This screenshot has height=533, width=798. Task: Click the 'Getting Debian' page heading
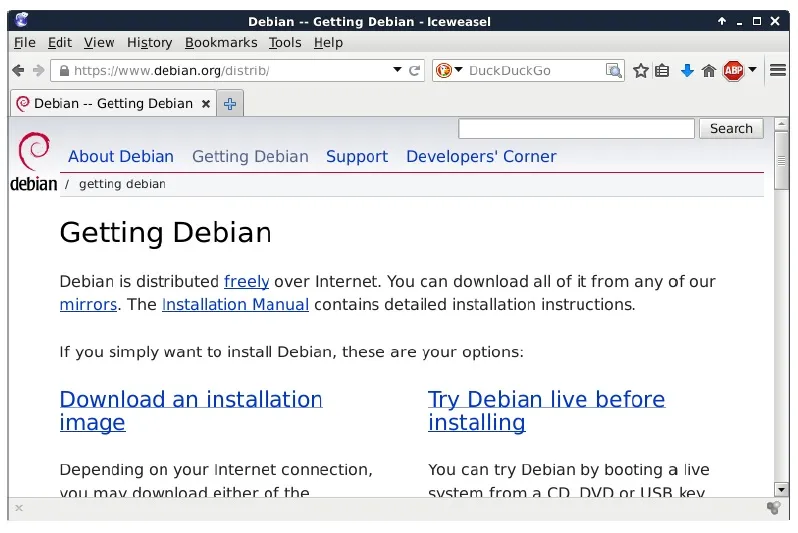click(x=165, y=233)
